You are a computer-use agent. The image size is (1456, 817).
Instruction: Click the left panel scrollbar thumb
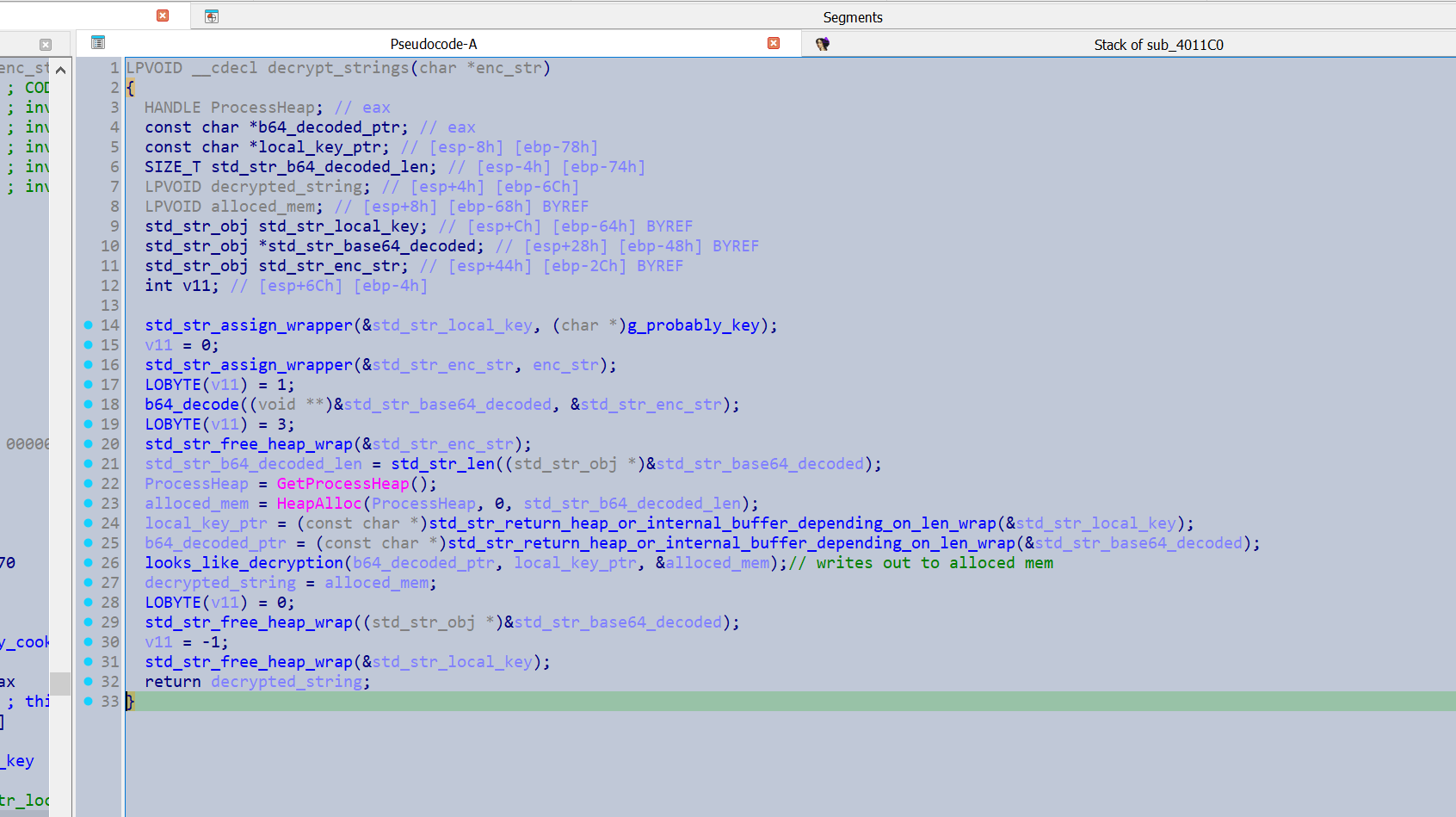(60, 683)
